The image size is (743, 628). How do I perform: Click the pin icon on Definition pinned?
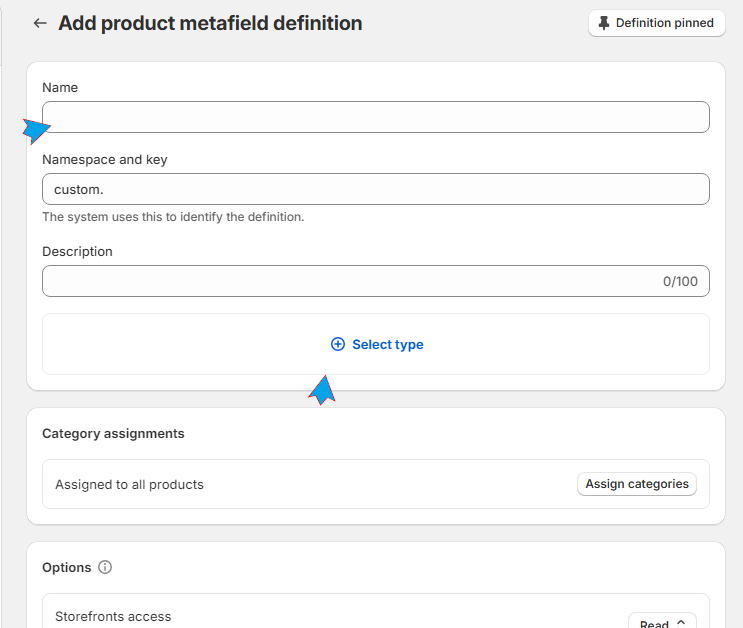coord(604,23)
